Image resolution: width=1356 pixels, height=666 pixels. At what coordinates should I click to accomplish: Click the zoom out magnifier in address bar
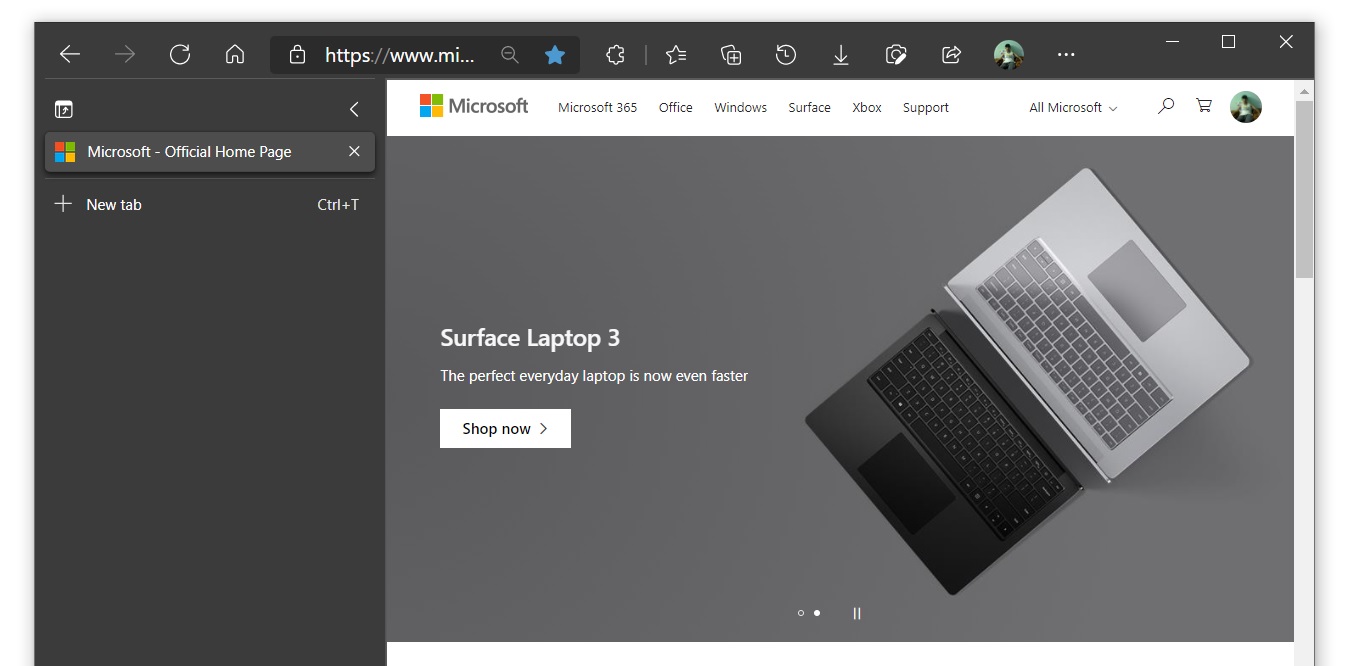click(510, 55)
